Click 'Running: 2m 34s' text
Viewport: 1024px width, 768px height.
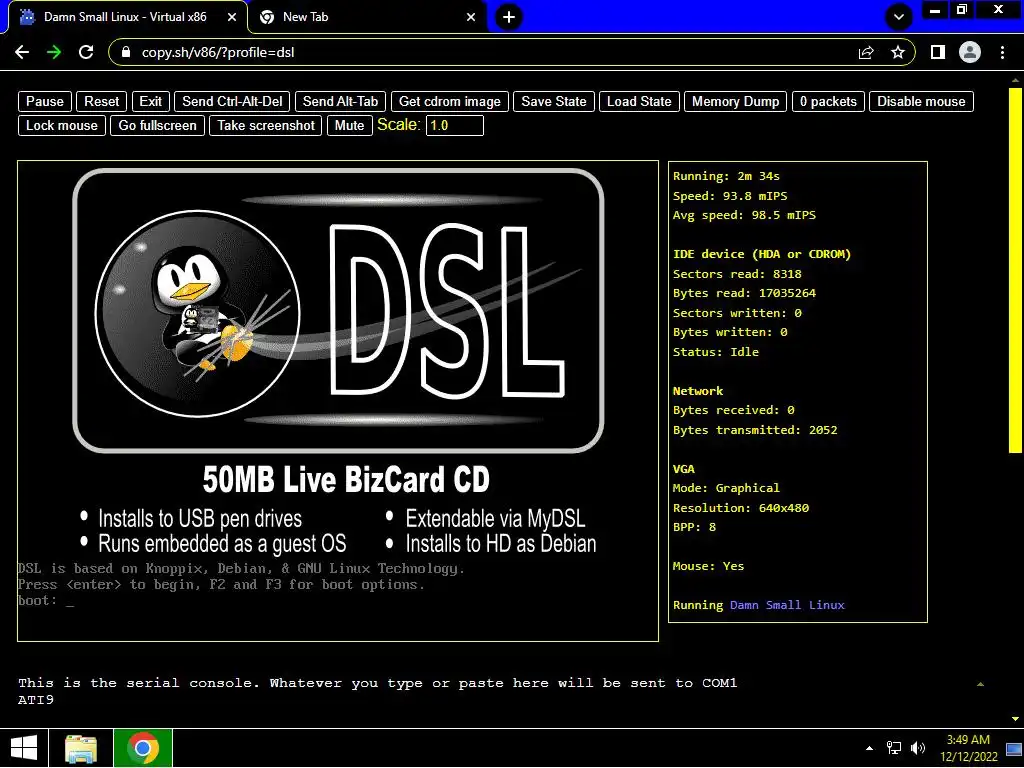(x=726, y=176)
